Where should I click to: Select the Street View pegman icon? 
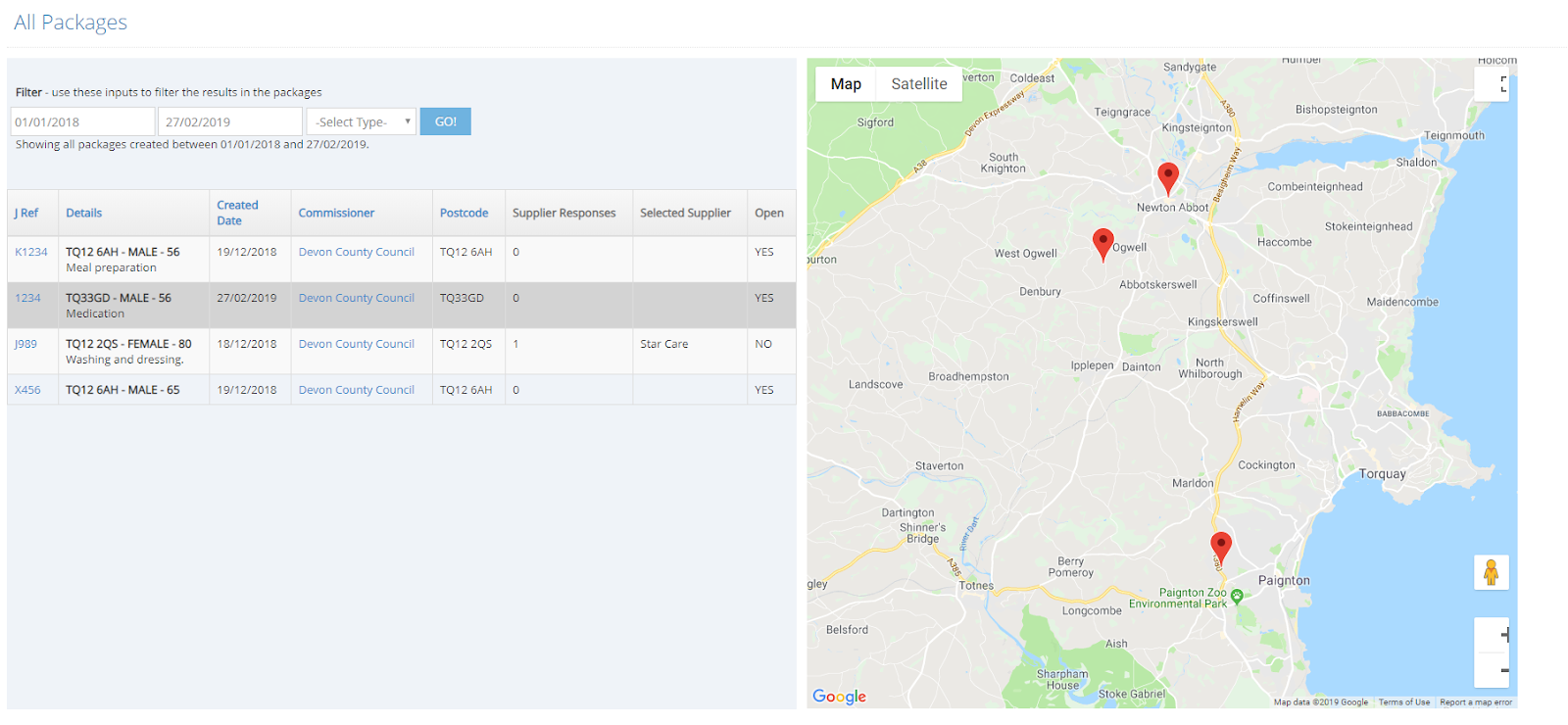pyautogui.click(x=1491, y=572)
